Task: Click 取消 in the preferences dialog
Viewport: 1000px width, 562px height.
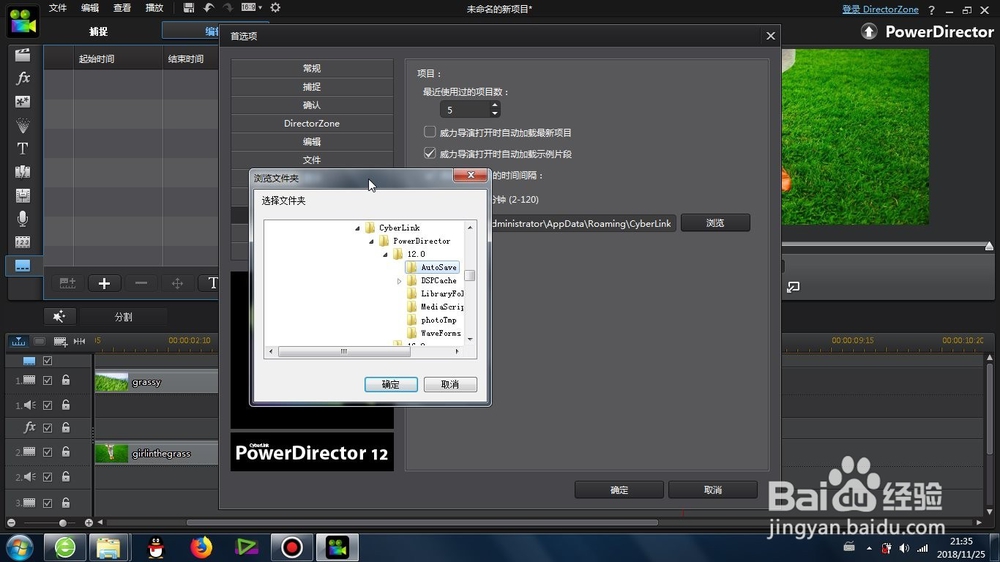Action: [x=712, y=490]
